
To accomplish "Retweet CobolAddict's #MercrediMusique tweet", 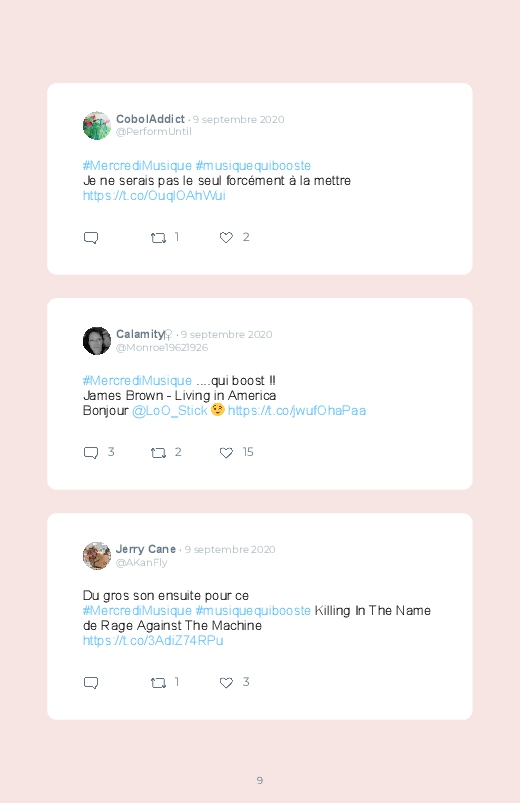I will coord(158,238).
